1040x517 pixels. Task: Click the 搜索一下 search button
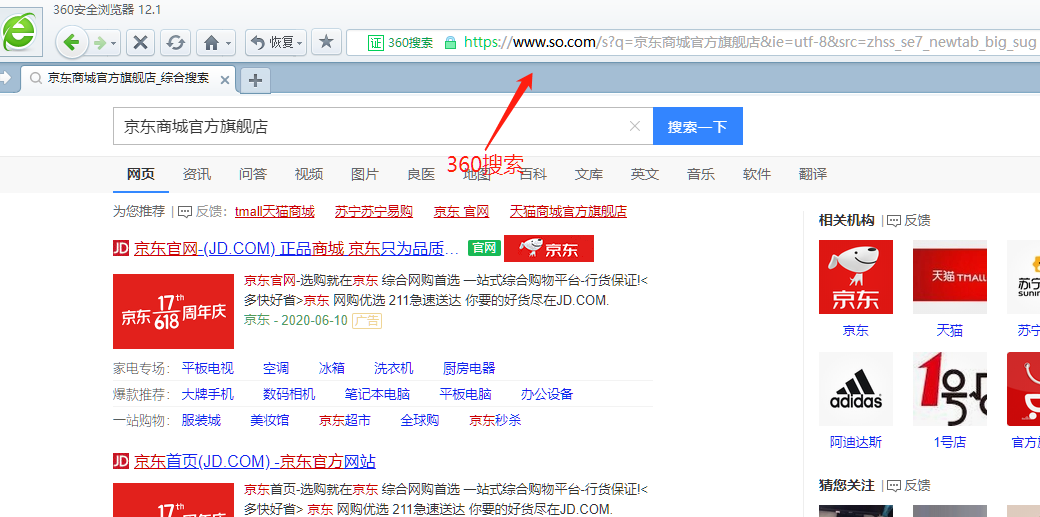(x=698, y=126)
